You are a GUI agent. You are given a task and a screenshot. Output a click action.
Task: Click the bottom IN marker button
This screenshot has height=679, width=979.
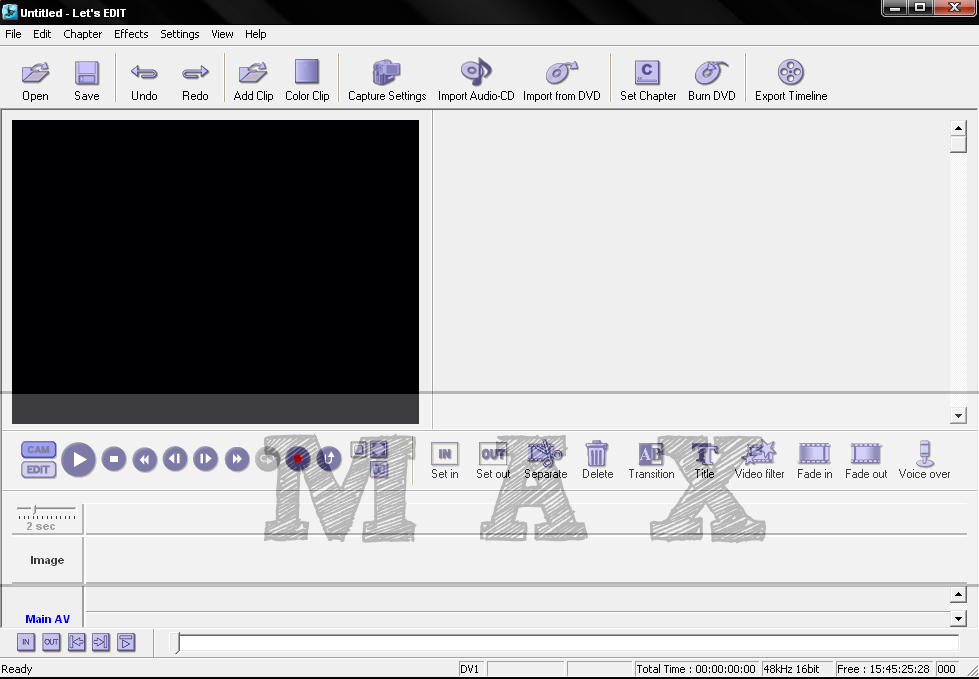pyautogui.click(x=26, y=642)
